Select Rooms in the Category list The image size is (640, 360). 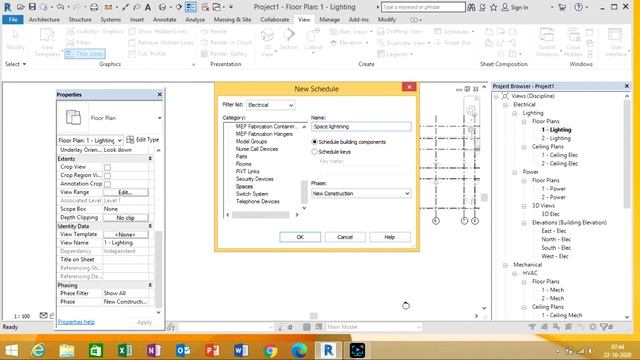[244, 164]
